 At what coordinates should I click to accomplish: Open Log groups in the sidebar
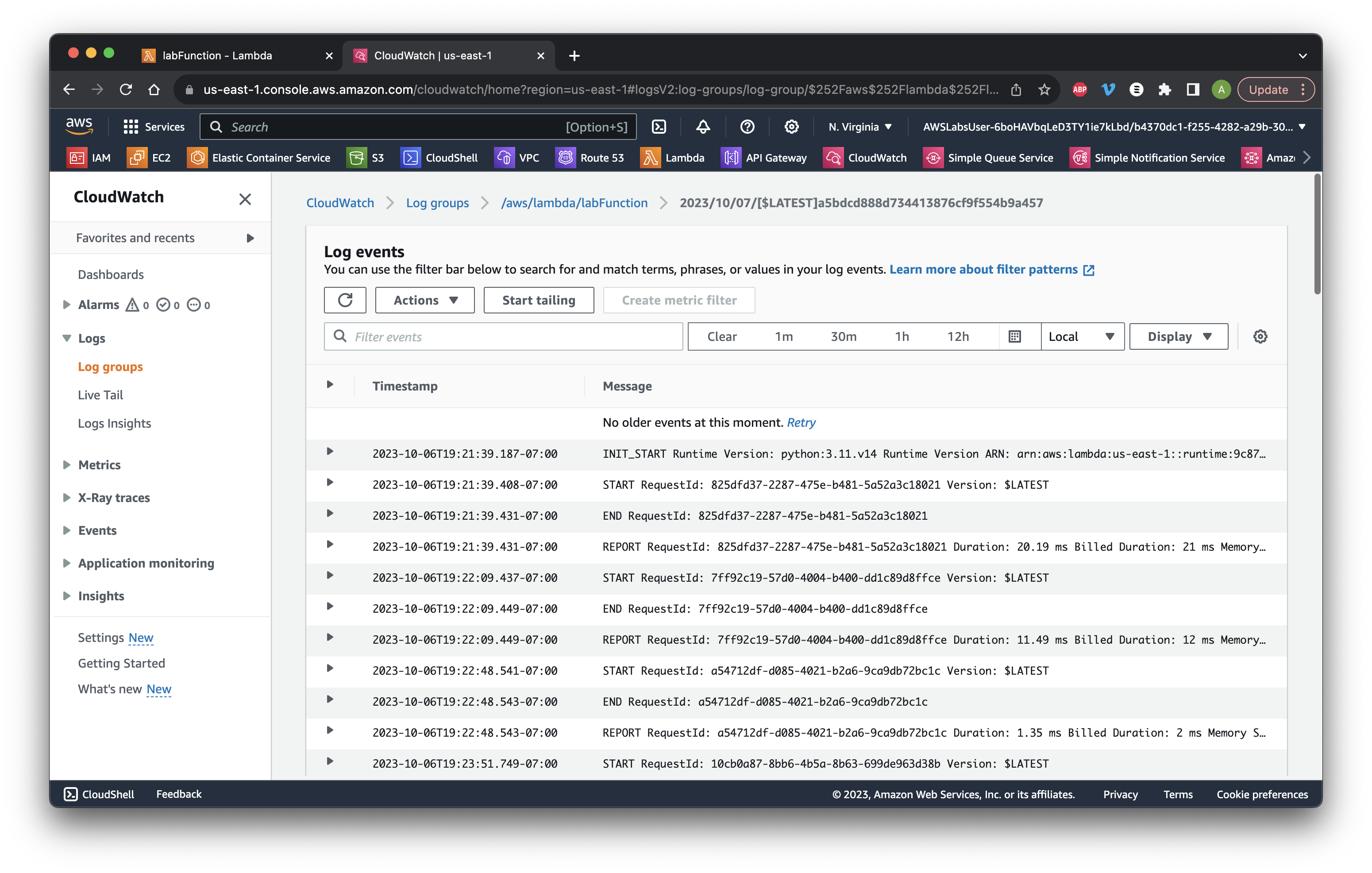click(111, 367)
